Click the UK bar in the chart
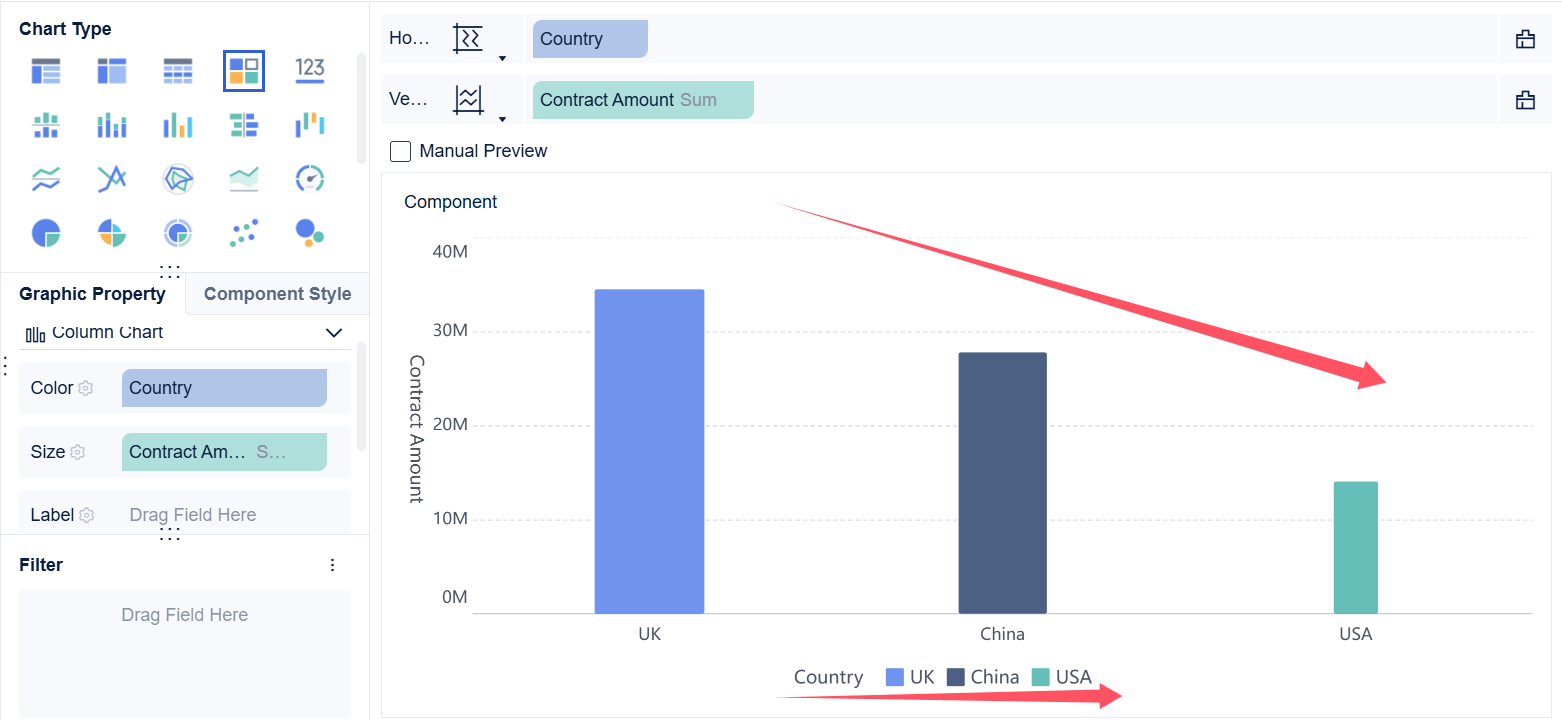1562x720 pixels. click(649, 451)
